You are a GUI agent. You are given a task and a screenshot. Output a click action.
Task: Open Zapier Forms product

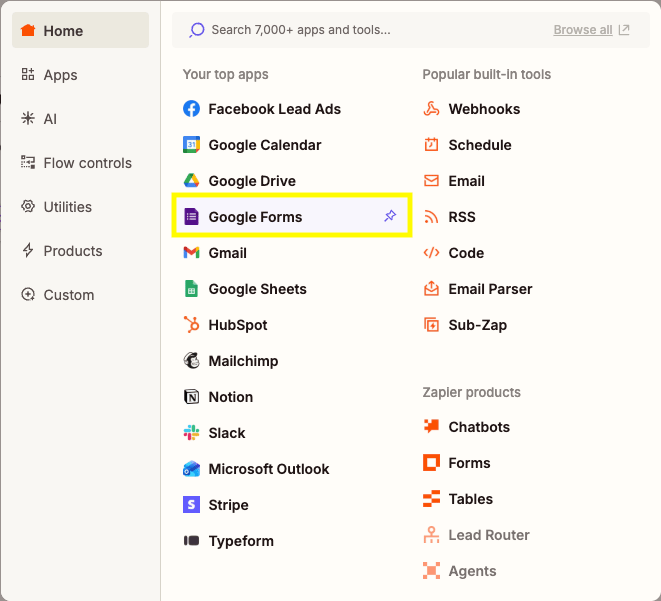click(457, 463)
